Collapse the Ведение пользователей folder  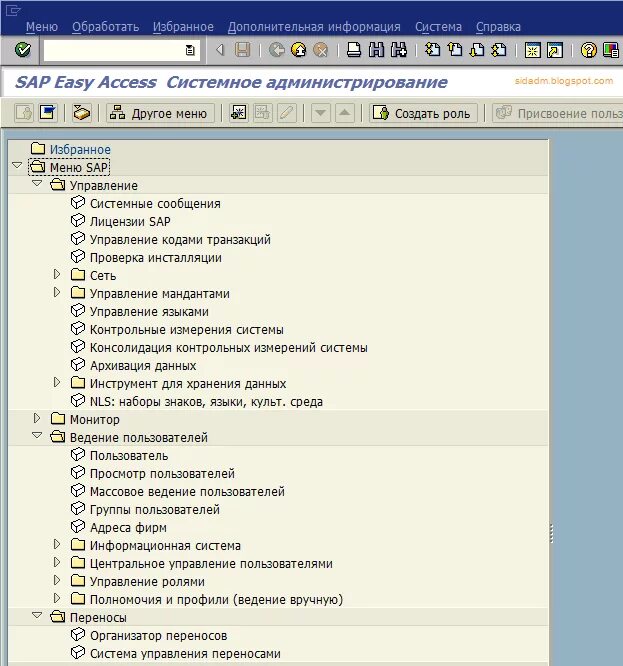37,435
